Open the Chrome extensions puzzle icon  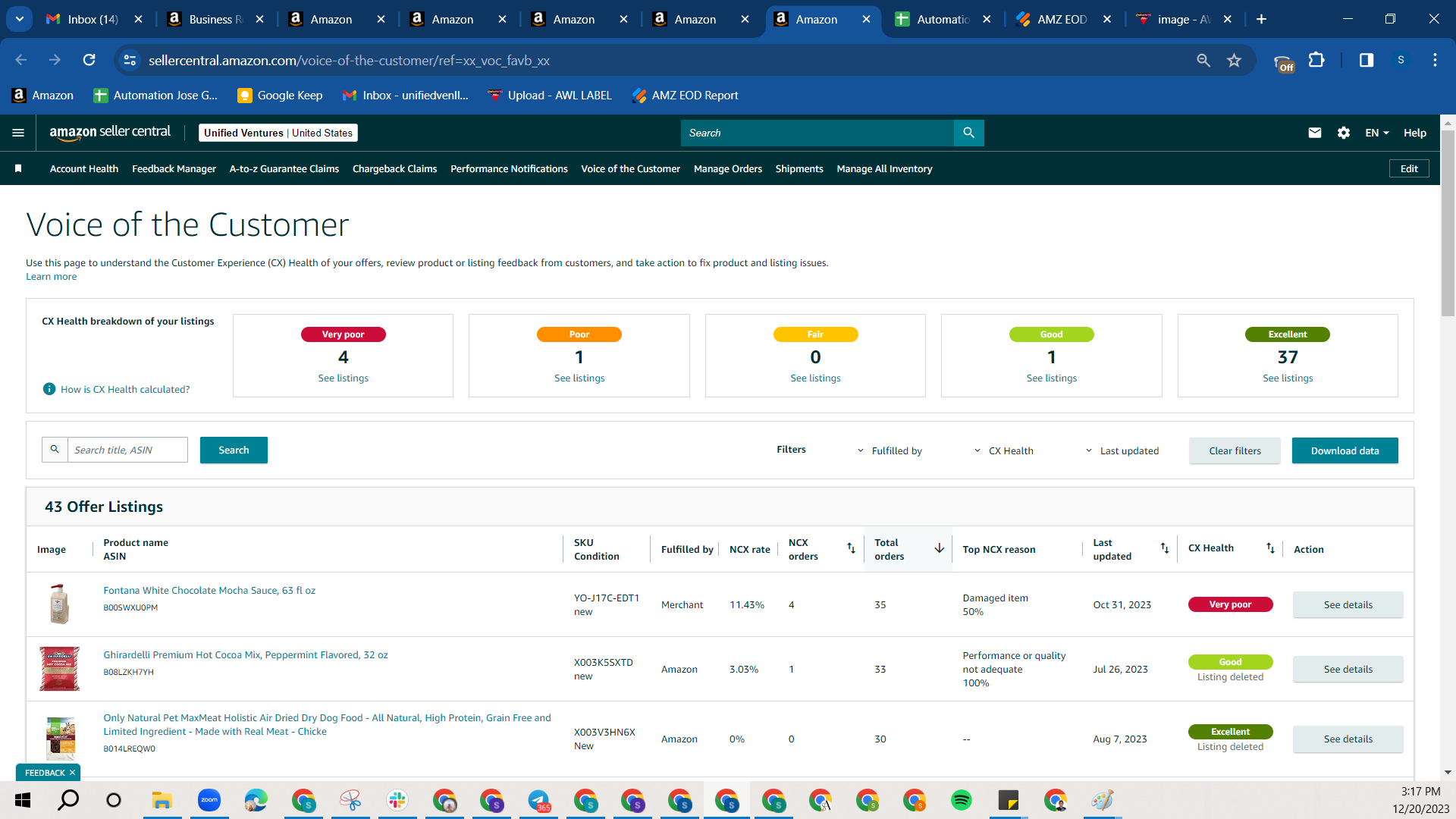tap(1316, 60)
